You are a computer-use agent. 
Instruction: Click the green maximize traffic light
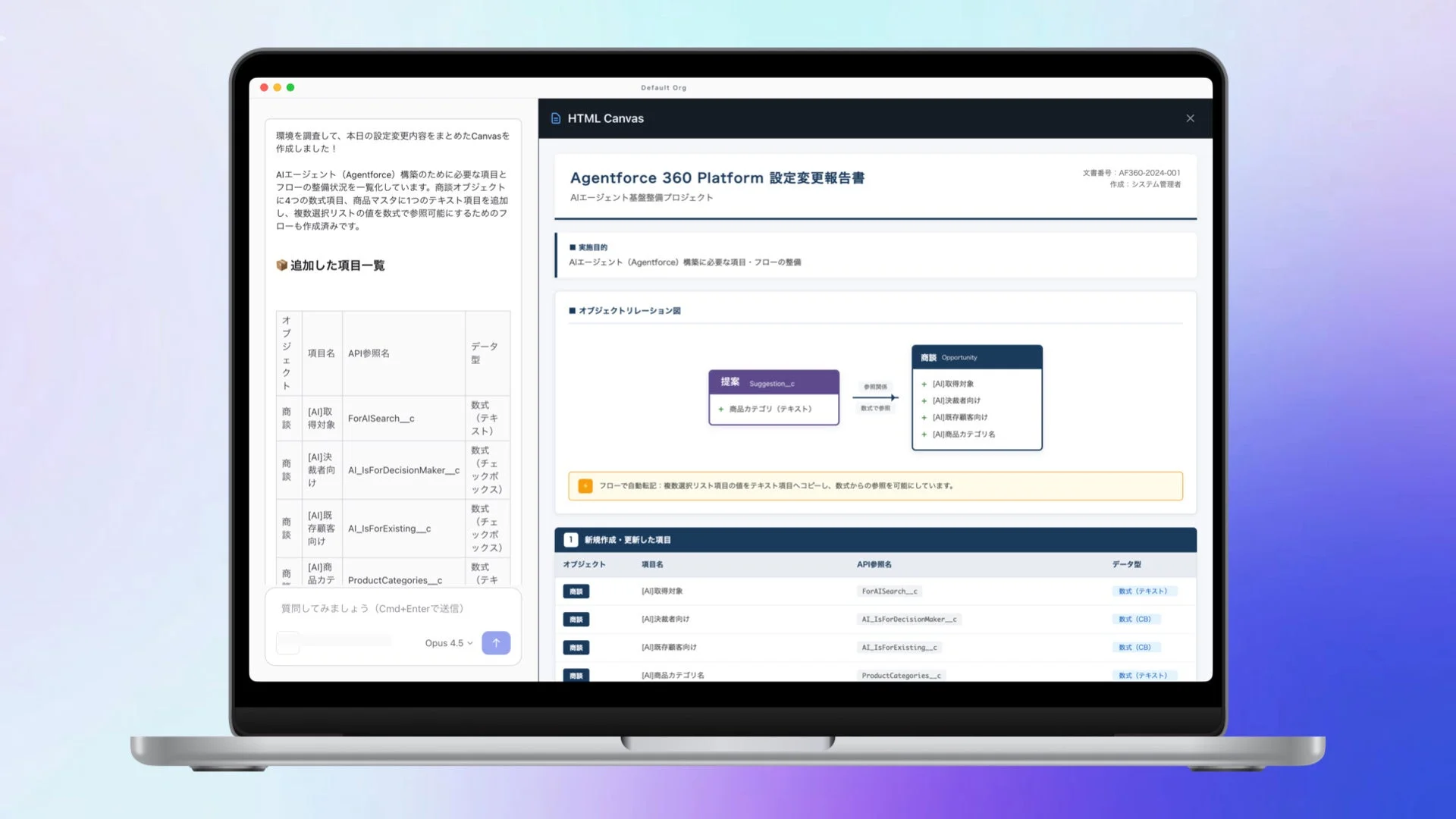[290, 87]
